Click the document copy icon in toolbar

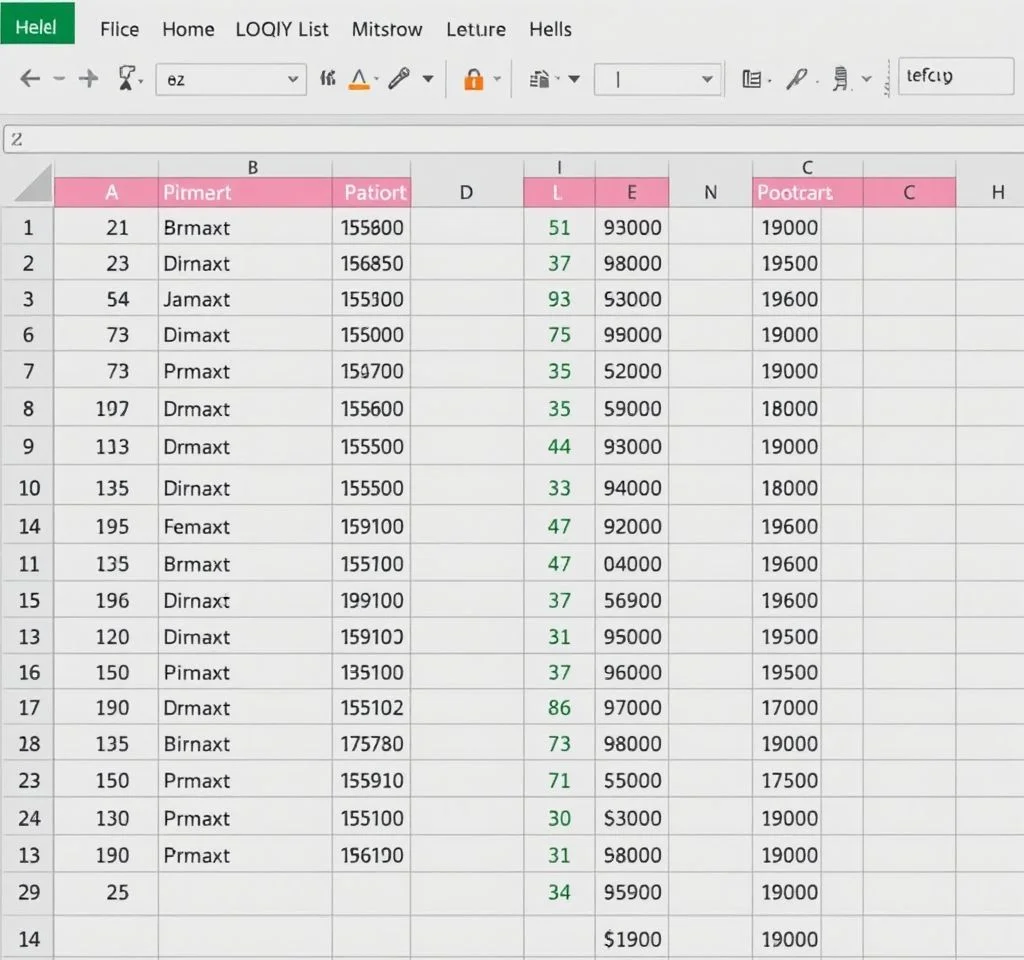click(x=542, y=79)
